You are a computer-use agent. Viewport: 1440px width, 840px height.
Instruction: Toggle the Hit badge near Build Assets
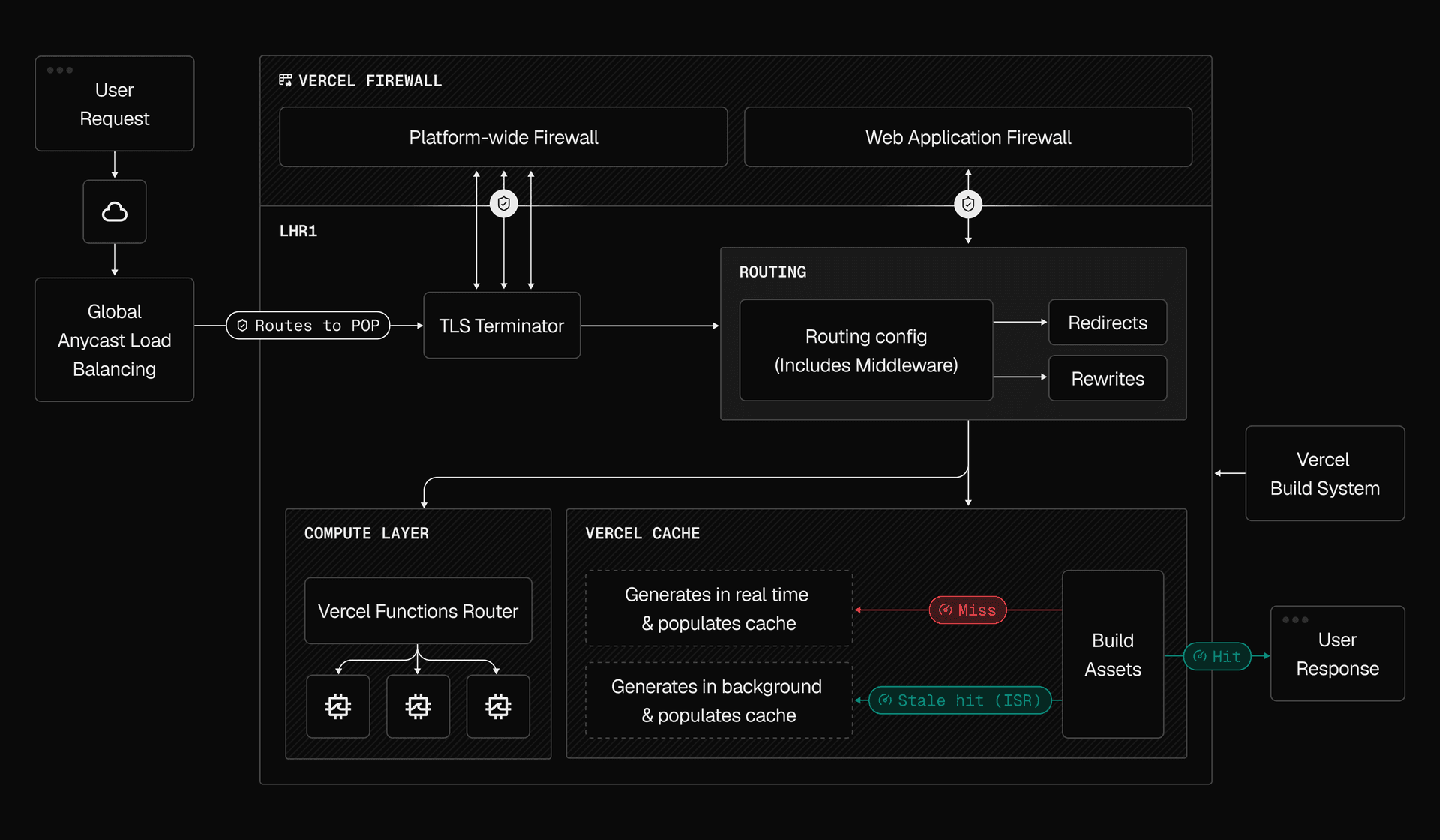click(1216, 656)
